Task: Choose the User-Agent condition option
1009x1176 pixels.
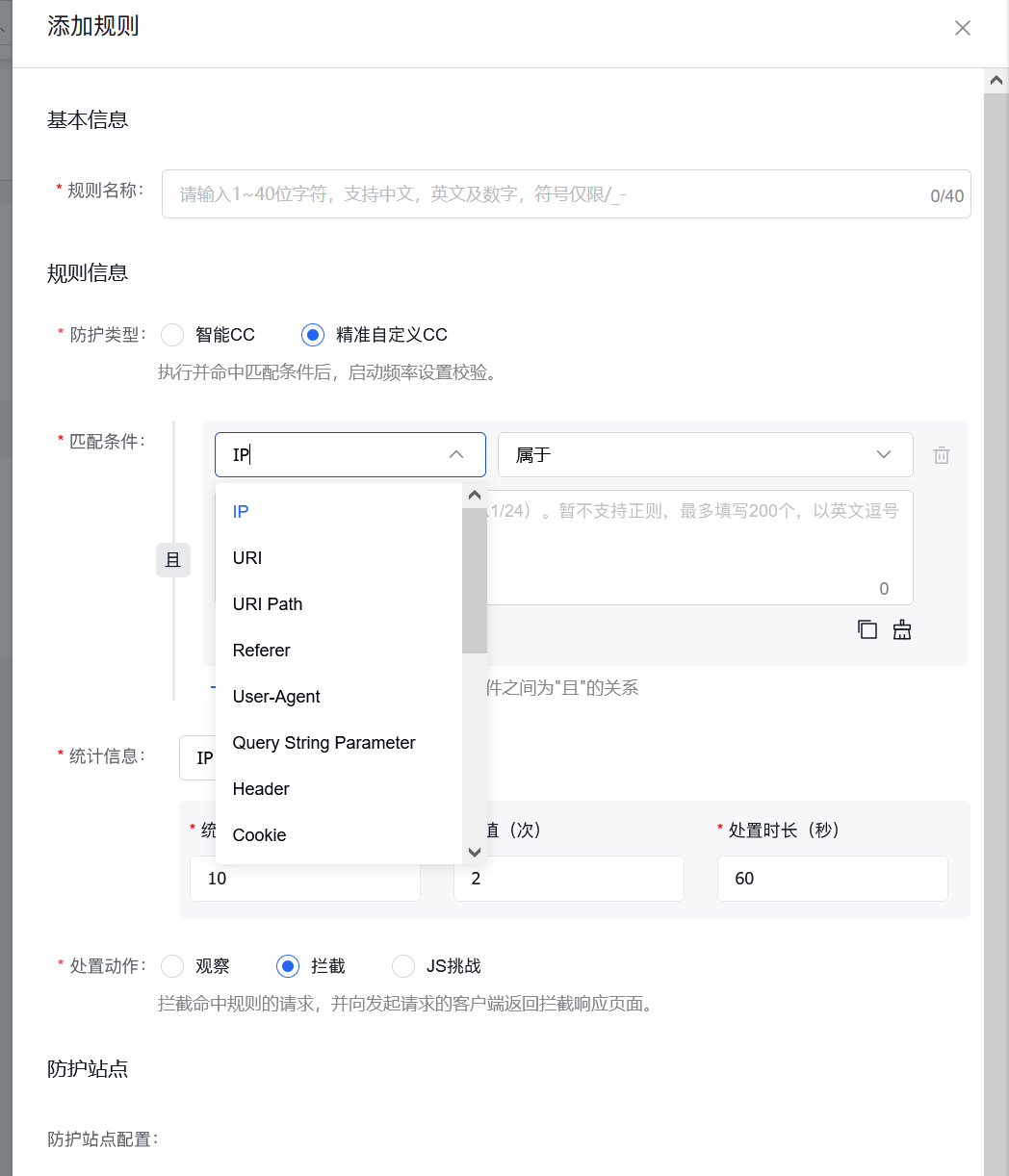Action: [x=276, y=696]
